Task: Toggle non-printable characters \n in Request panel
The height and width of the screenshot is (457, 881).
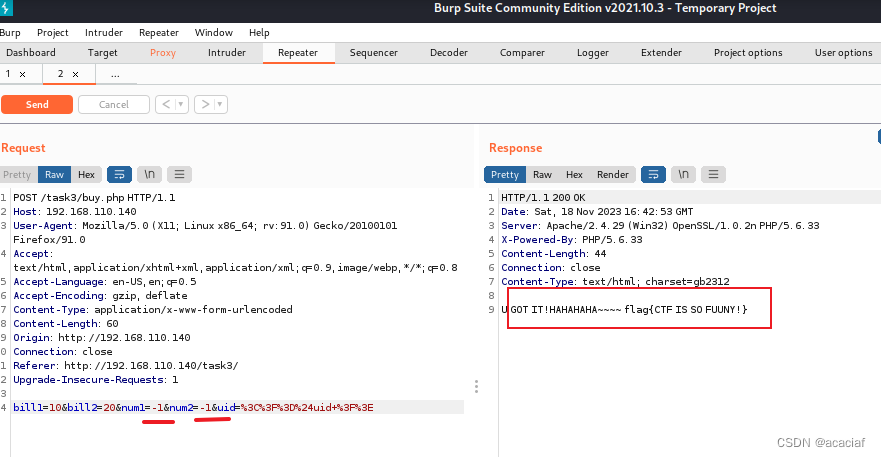Action: tap(149, 175)
